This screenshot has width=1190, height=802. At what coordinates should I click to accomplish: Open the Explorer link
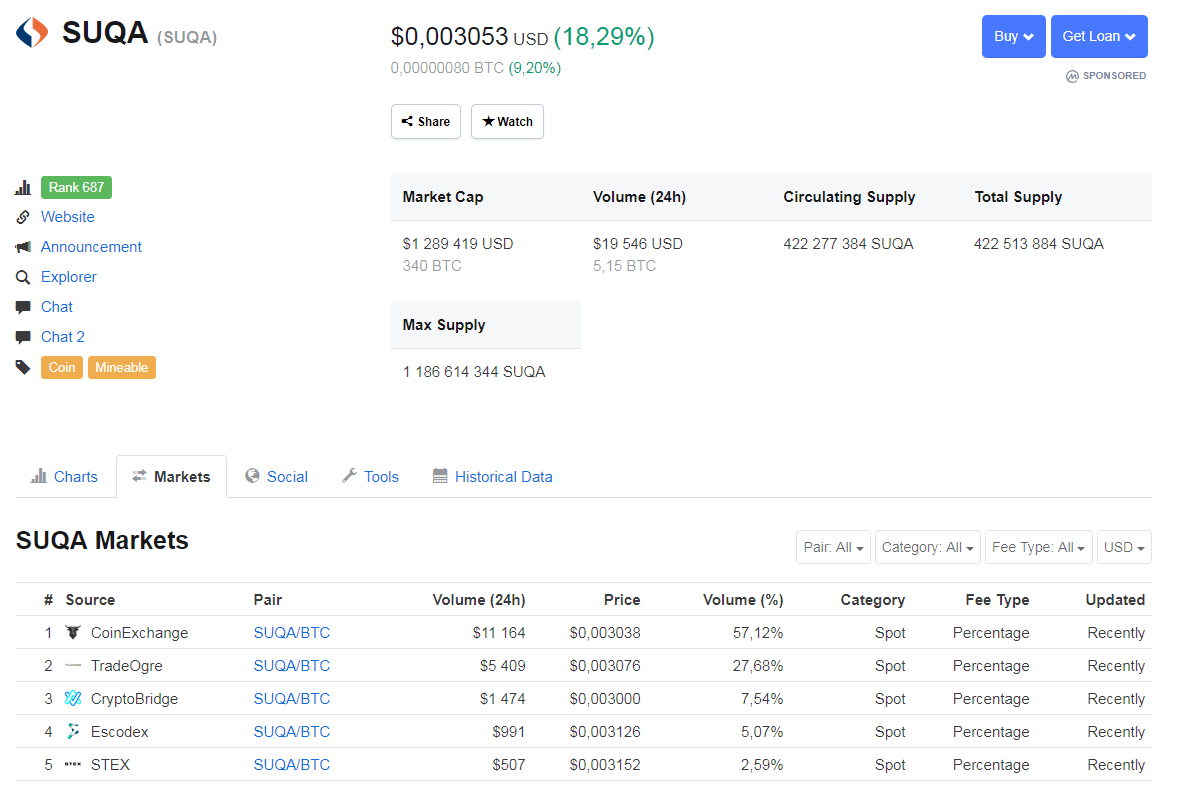point(68,277)
